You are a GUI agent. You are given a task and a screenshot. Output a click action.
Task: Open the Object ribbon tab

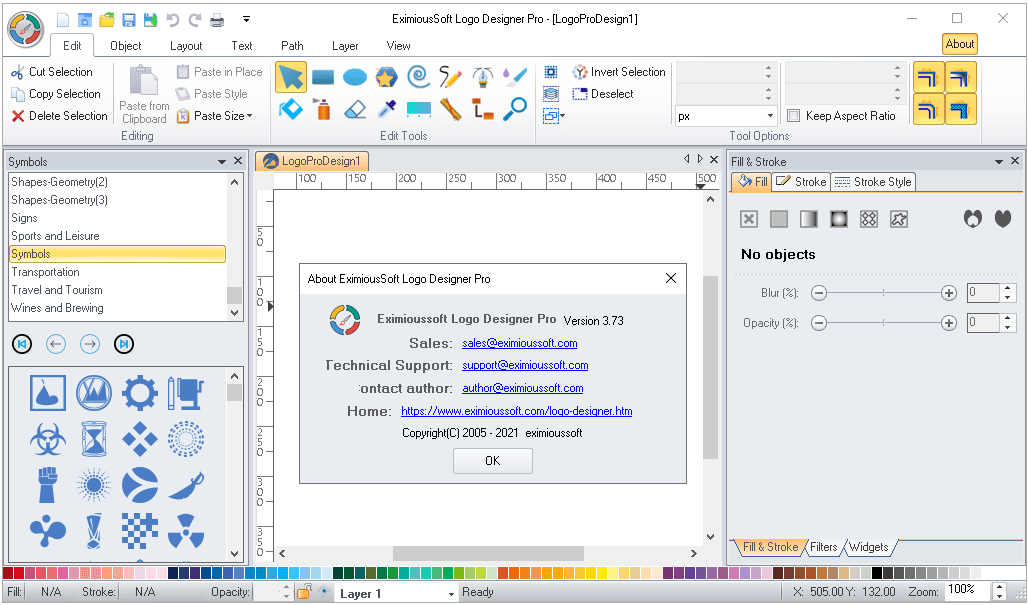(126, 46)
